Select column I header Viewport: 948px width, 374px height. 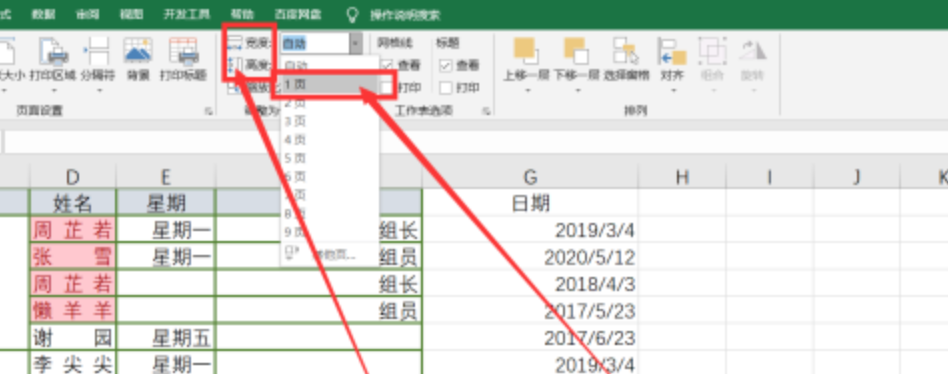(770, 176)
